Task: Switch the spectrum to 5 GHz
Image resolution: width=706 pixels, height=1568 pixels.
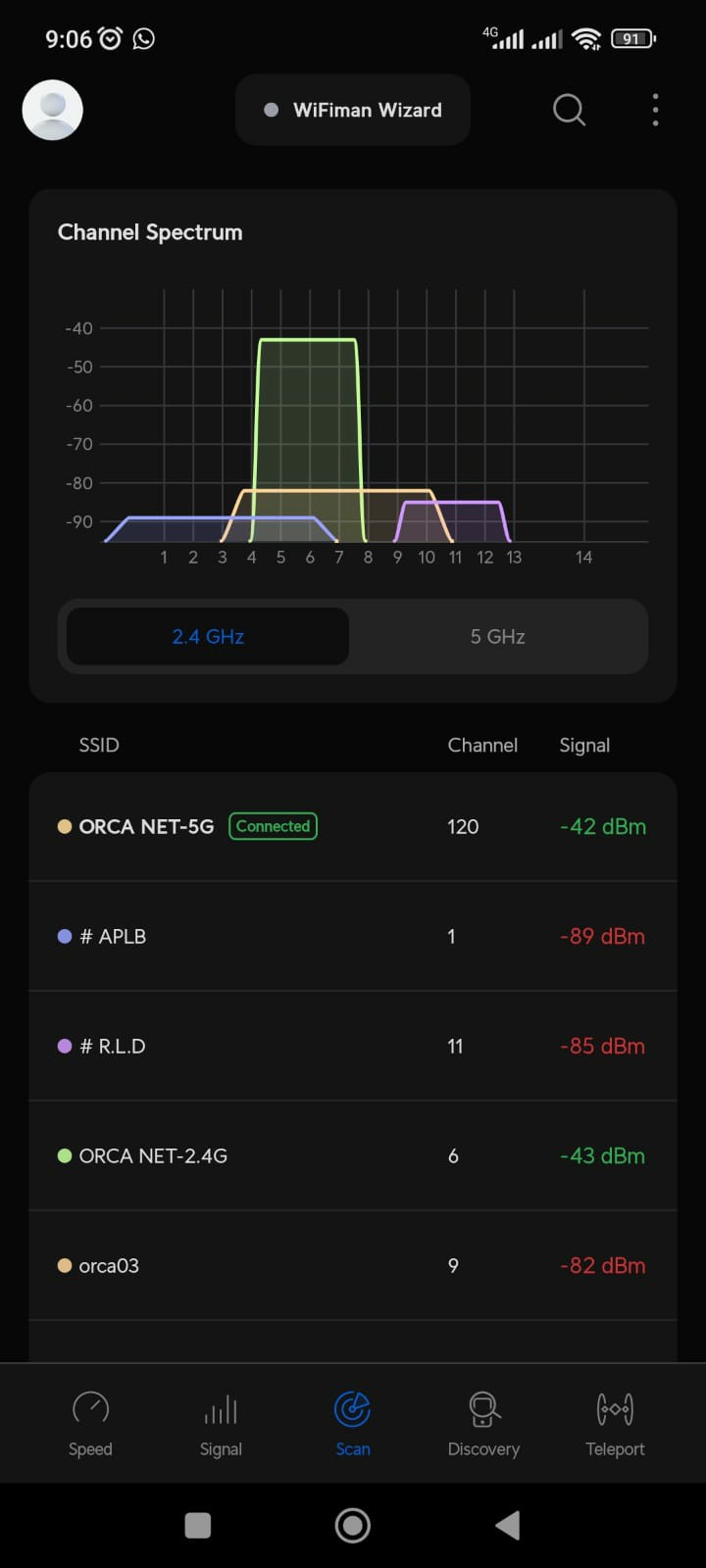Action: (x=497, y=637)
